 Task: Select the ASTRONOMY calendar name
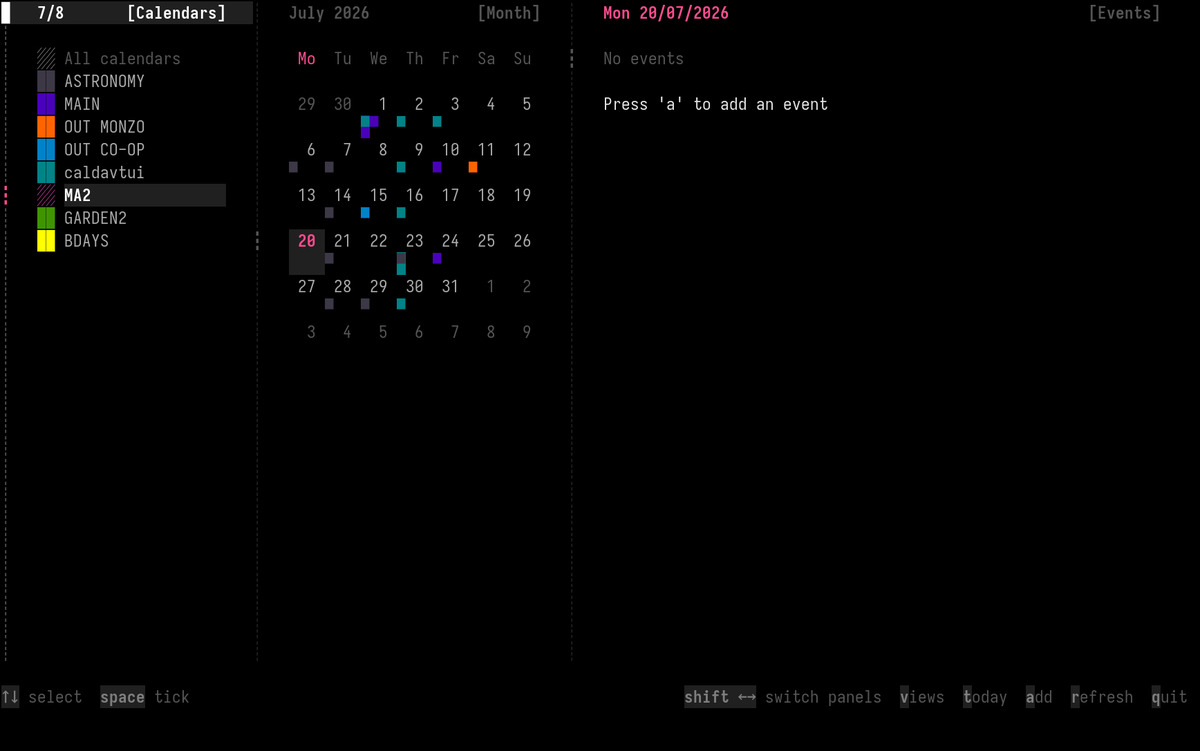tap(104, 81)
